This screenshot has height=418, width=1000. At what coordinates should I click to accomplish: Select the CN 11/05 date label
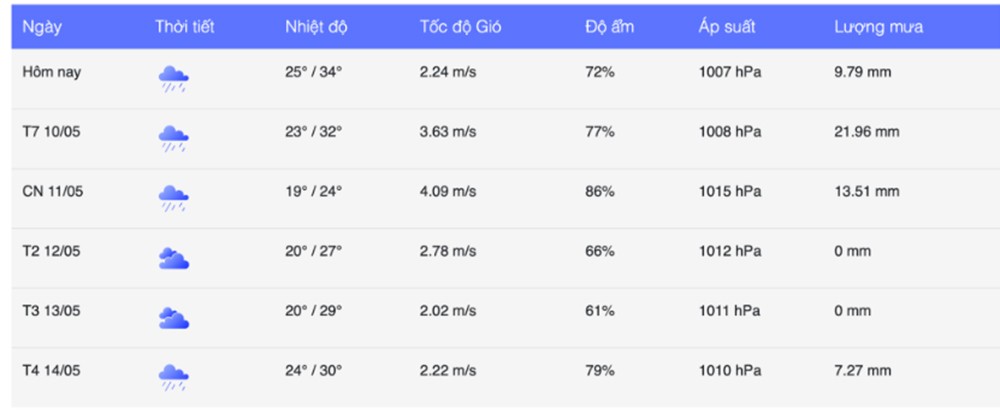53,191
